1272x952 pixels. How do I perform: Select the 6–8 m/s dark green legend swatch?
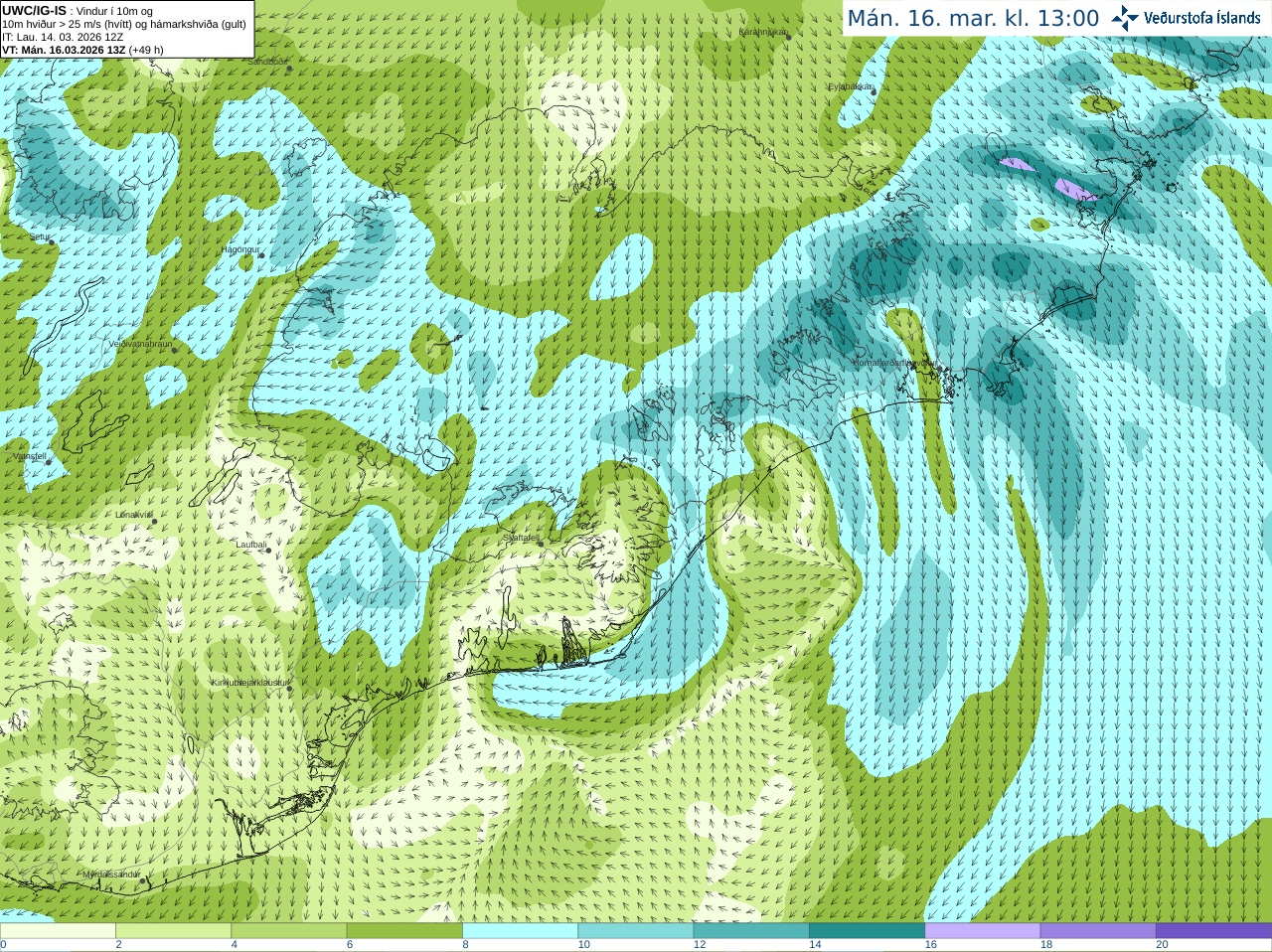pos(404,931)
